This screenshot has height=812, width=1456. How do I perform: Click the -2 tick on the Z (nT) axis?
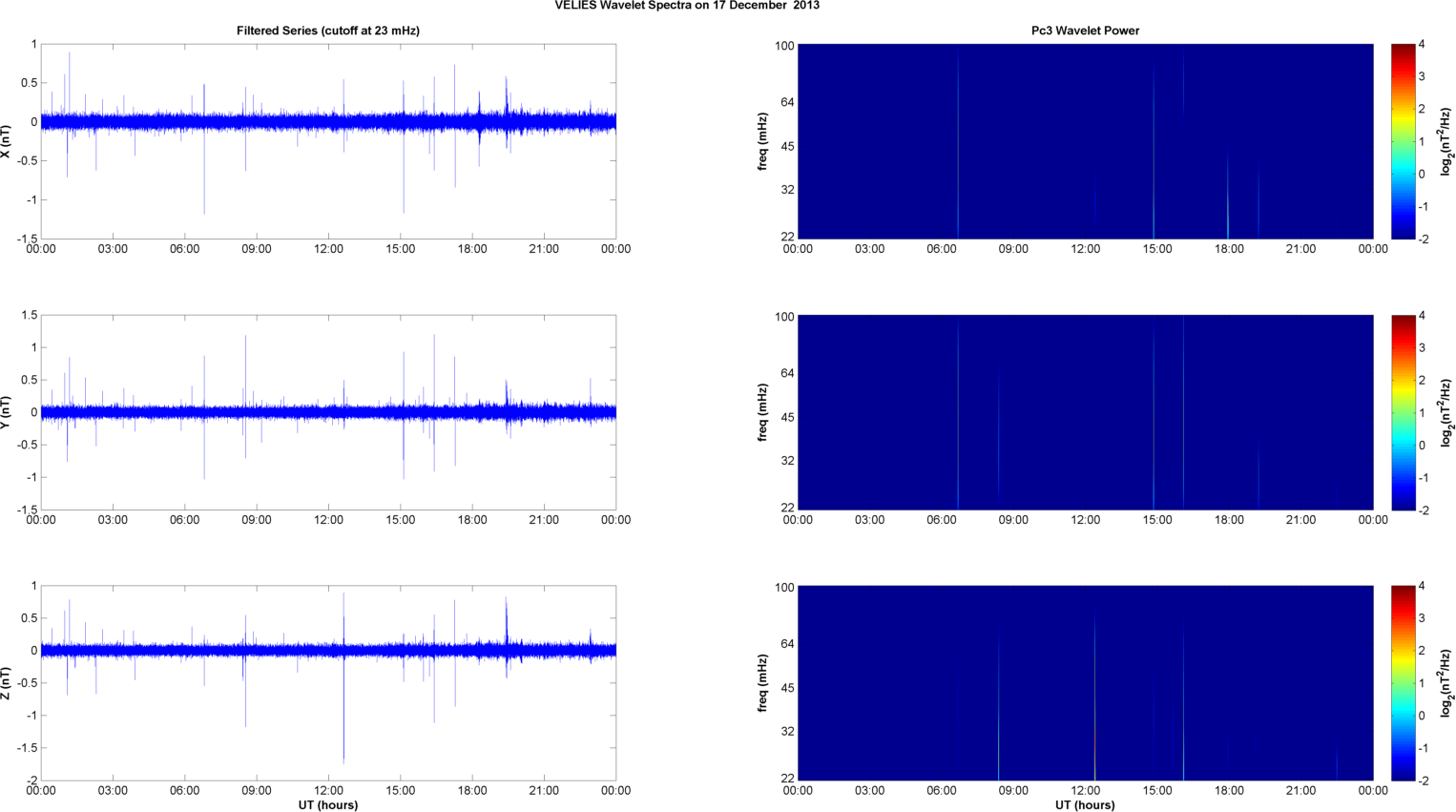32,781
